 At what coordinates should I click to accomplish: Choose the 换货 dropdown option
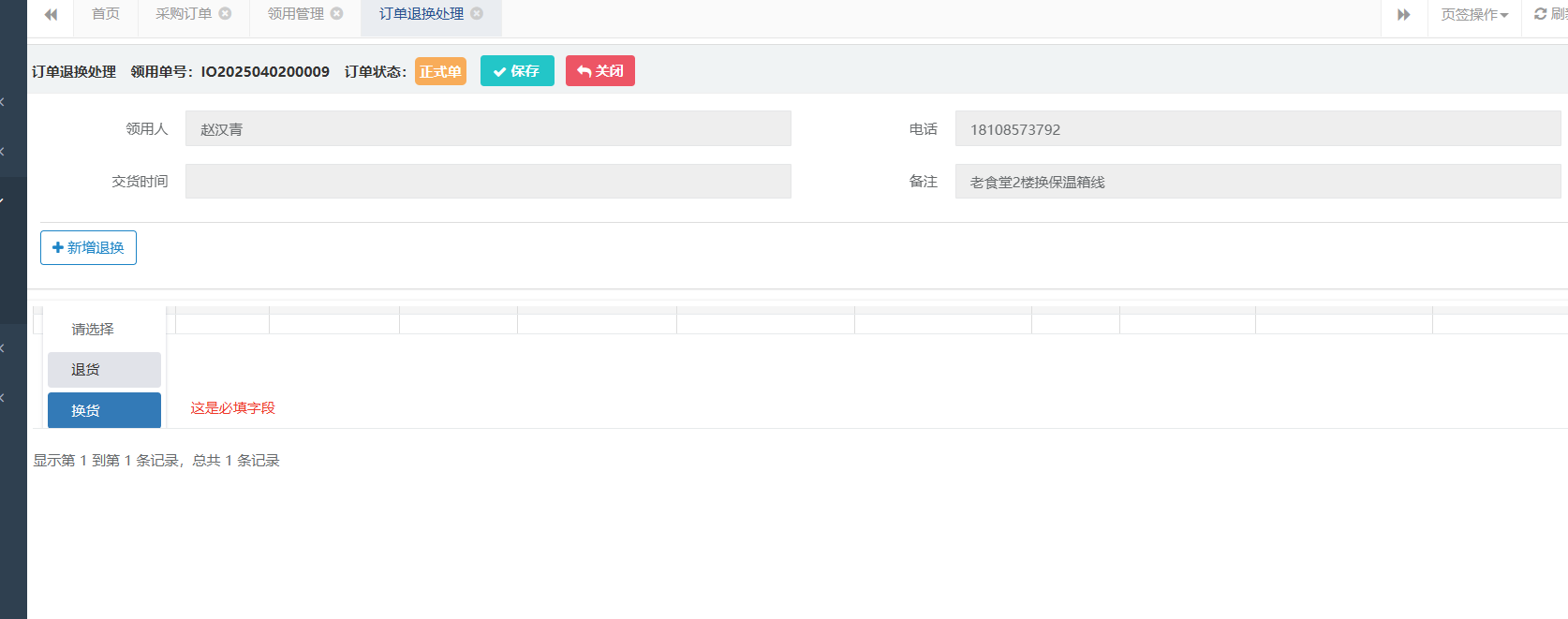click(104, 410)
